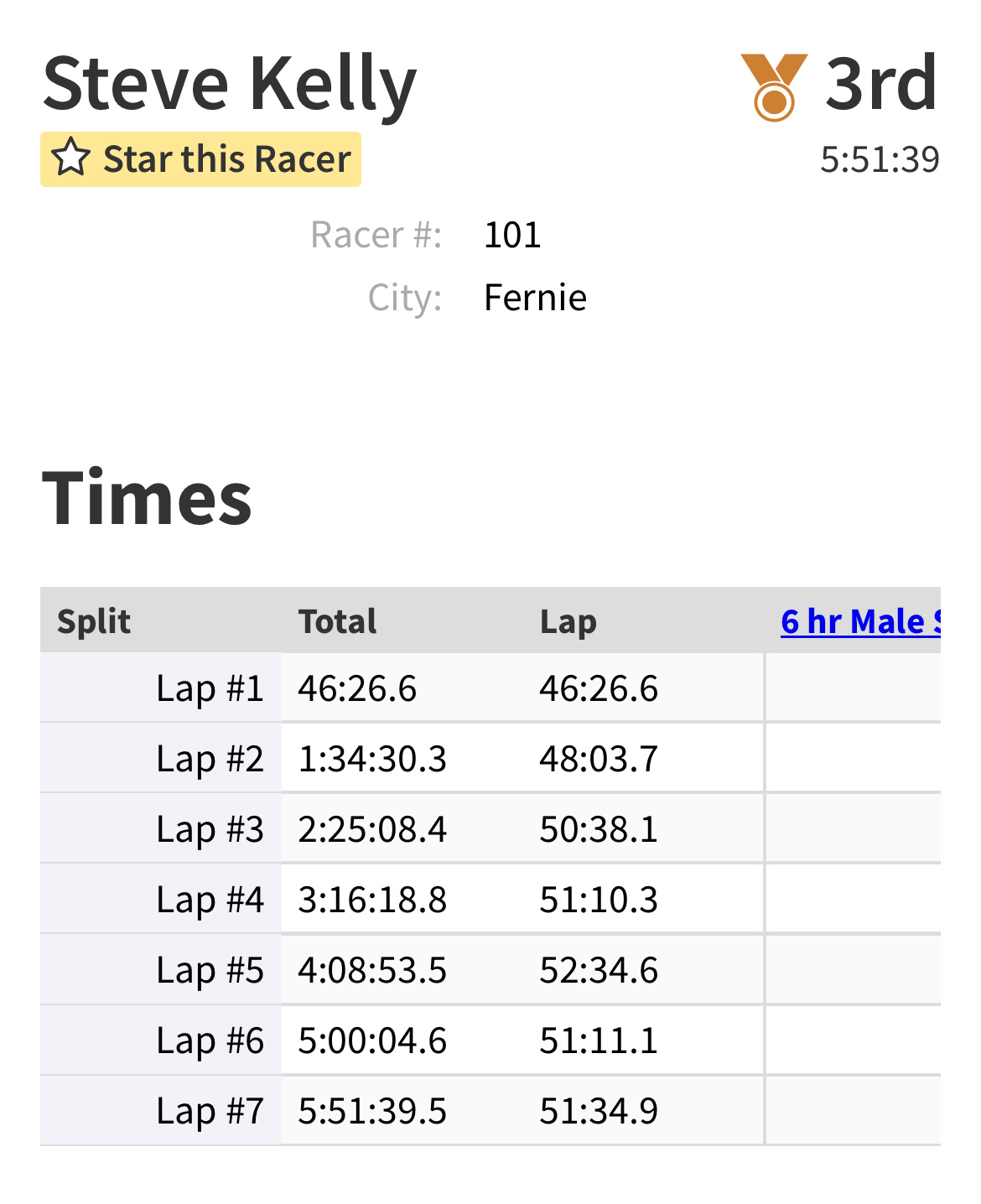
Task: Select the Lap #6 row label
Action: click(x=210, y=1041)
